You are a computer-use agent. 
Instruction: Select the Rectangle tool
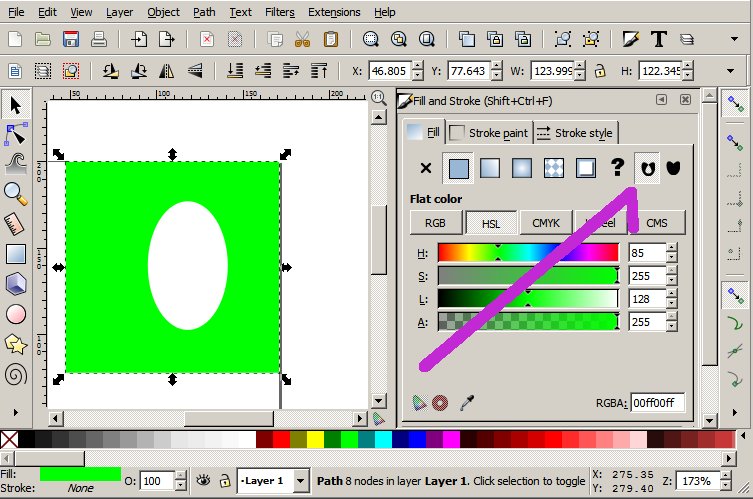(x=15, y=254)
